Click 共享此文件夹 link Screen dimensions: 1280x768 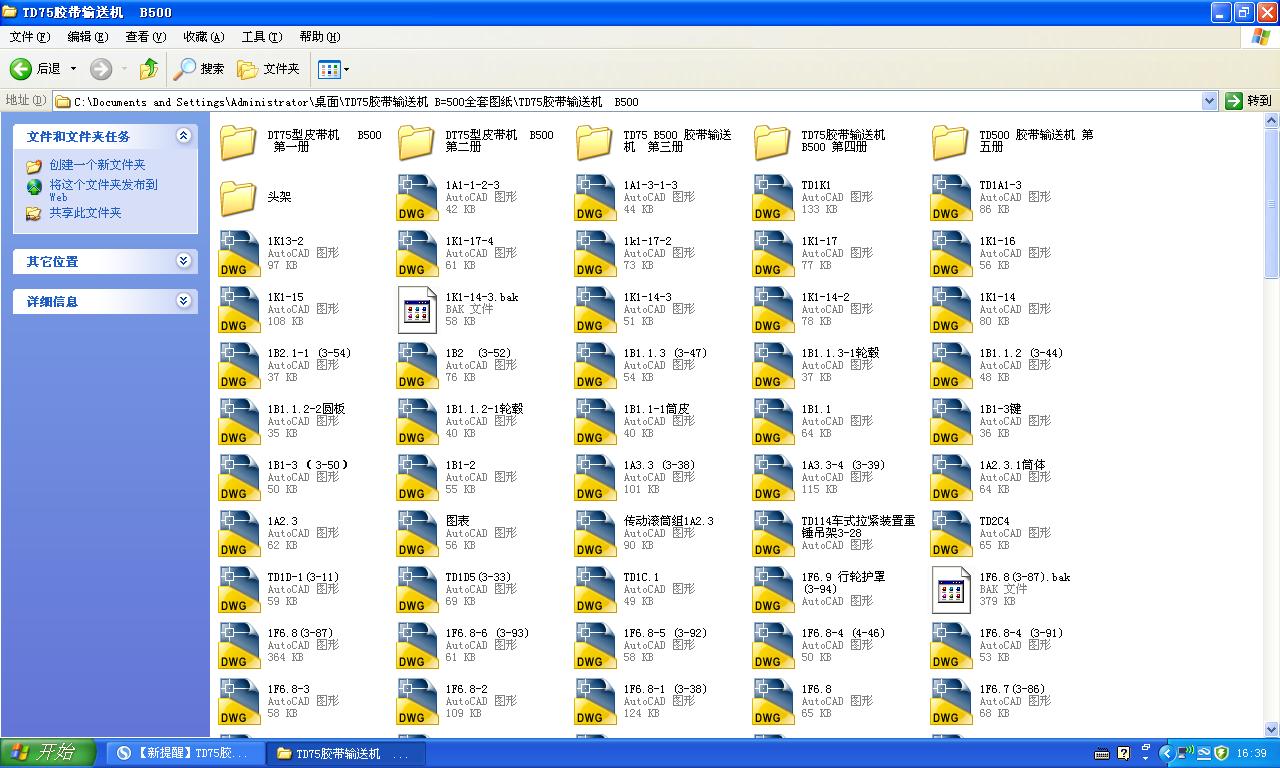(85, 213)
